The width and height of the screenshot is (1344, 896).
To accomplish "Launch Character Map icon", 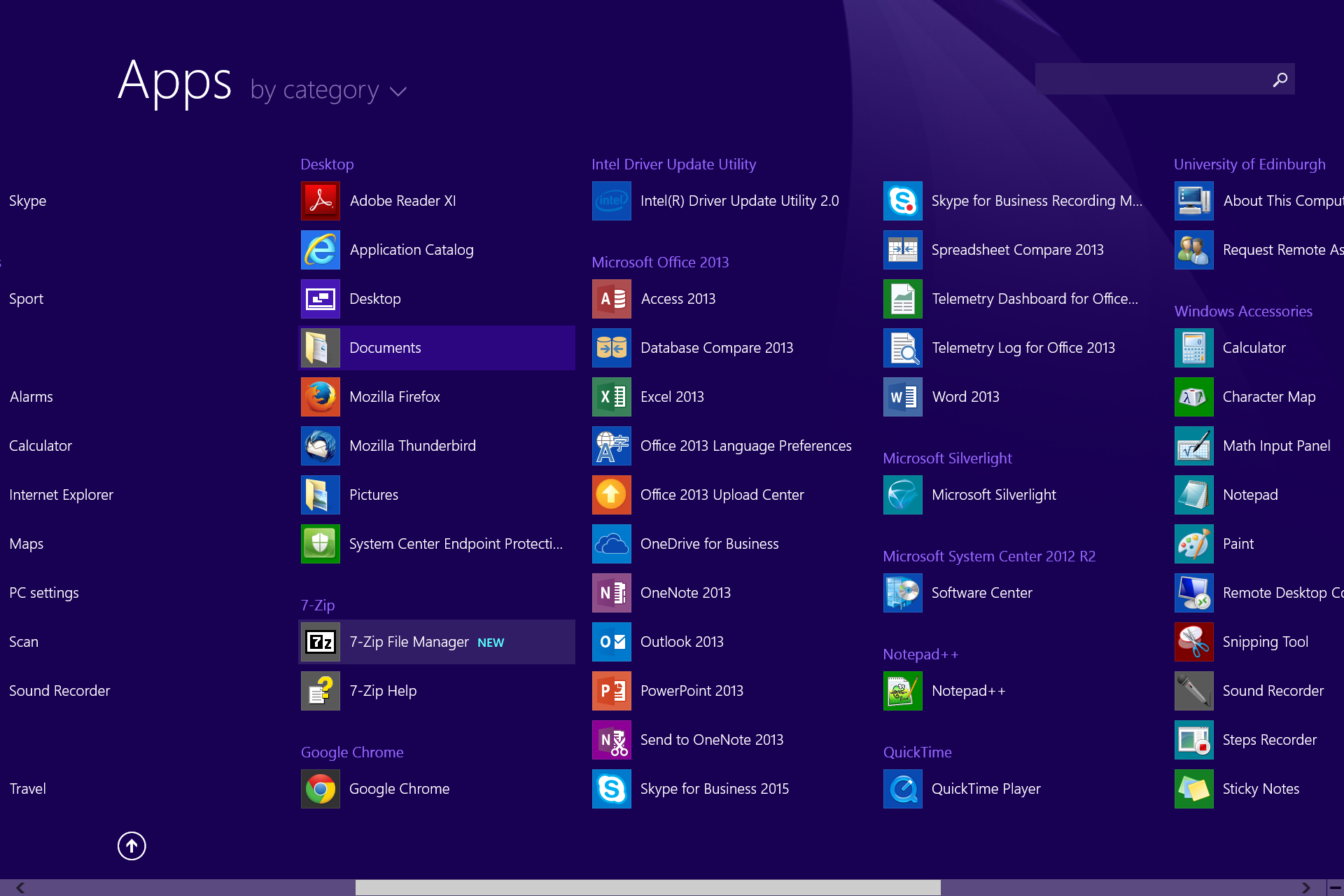I will pyautogui.click(x=1193, y=397).
